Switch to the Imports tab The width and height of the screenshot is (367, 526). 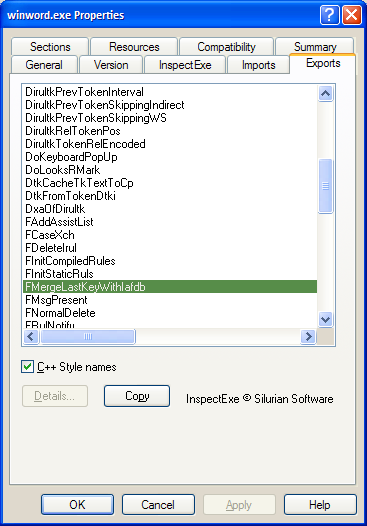(x=258, y=64)
